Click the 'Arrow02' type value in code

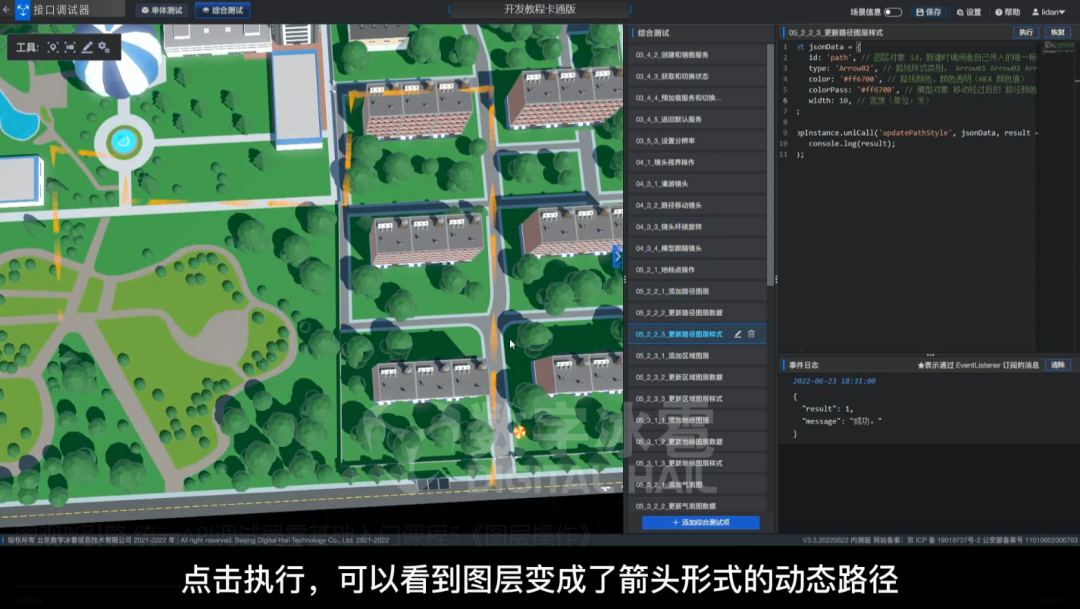coord(855,68)
